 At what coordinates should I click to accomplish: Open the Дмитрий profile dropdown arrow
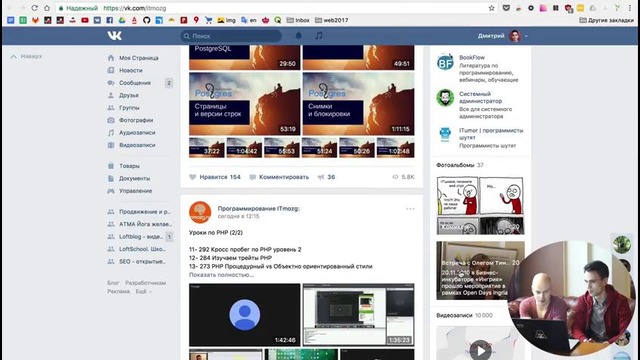click(x=526, y=36)
